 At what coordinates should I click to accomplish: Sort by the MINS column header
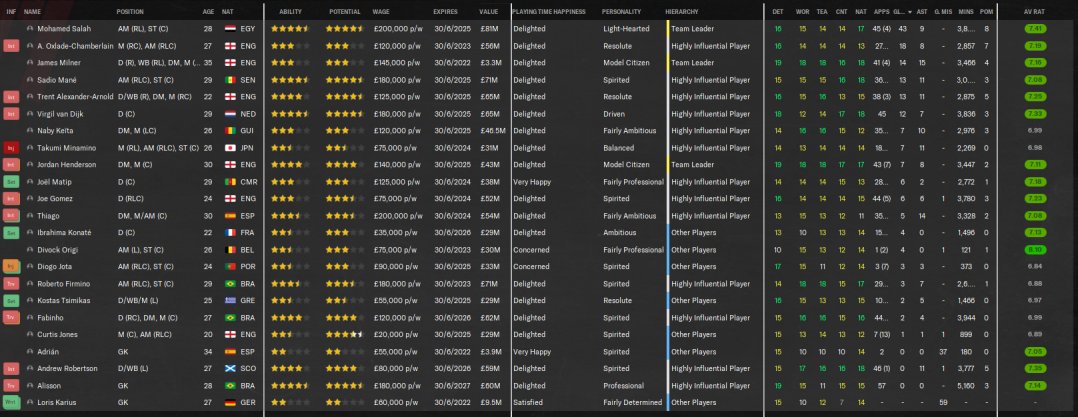(x=965, y=12)
